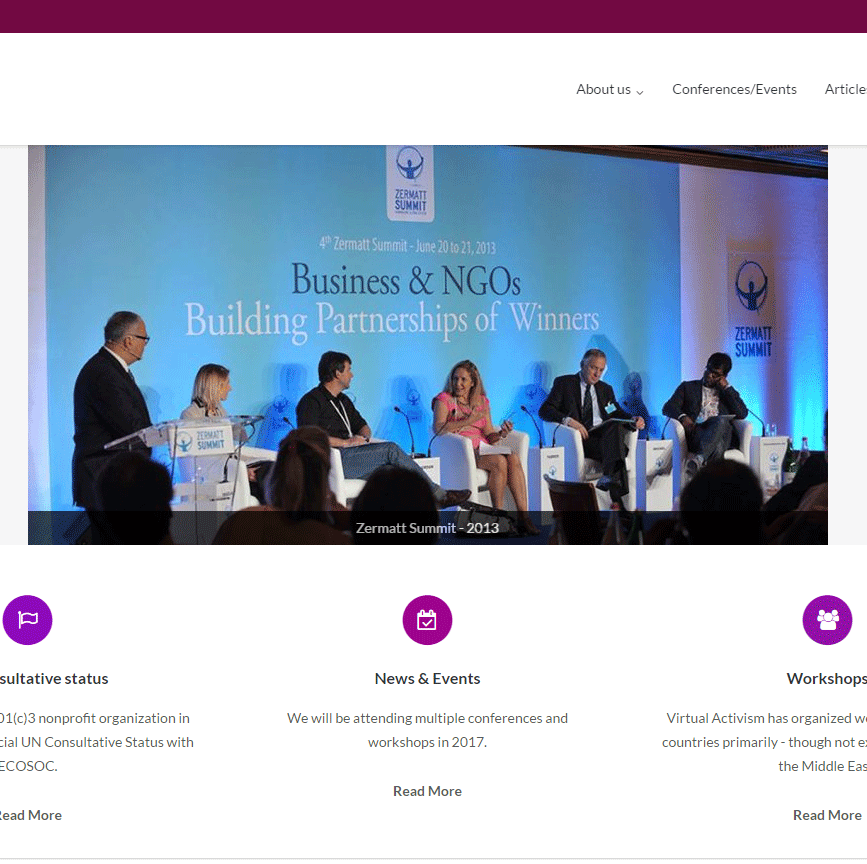The image size is (867, 864).
Task: Click Read More under Workshops
Action: [827, 815]
